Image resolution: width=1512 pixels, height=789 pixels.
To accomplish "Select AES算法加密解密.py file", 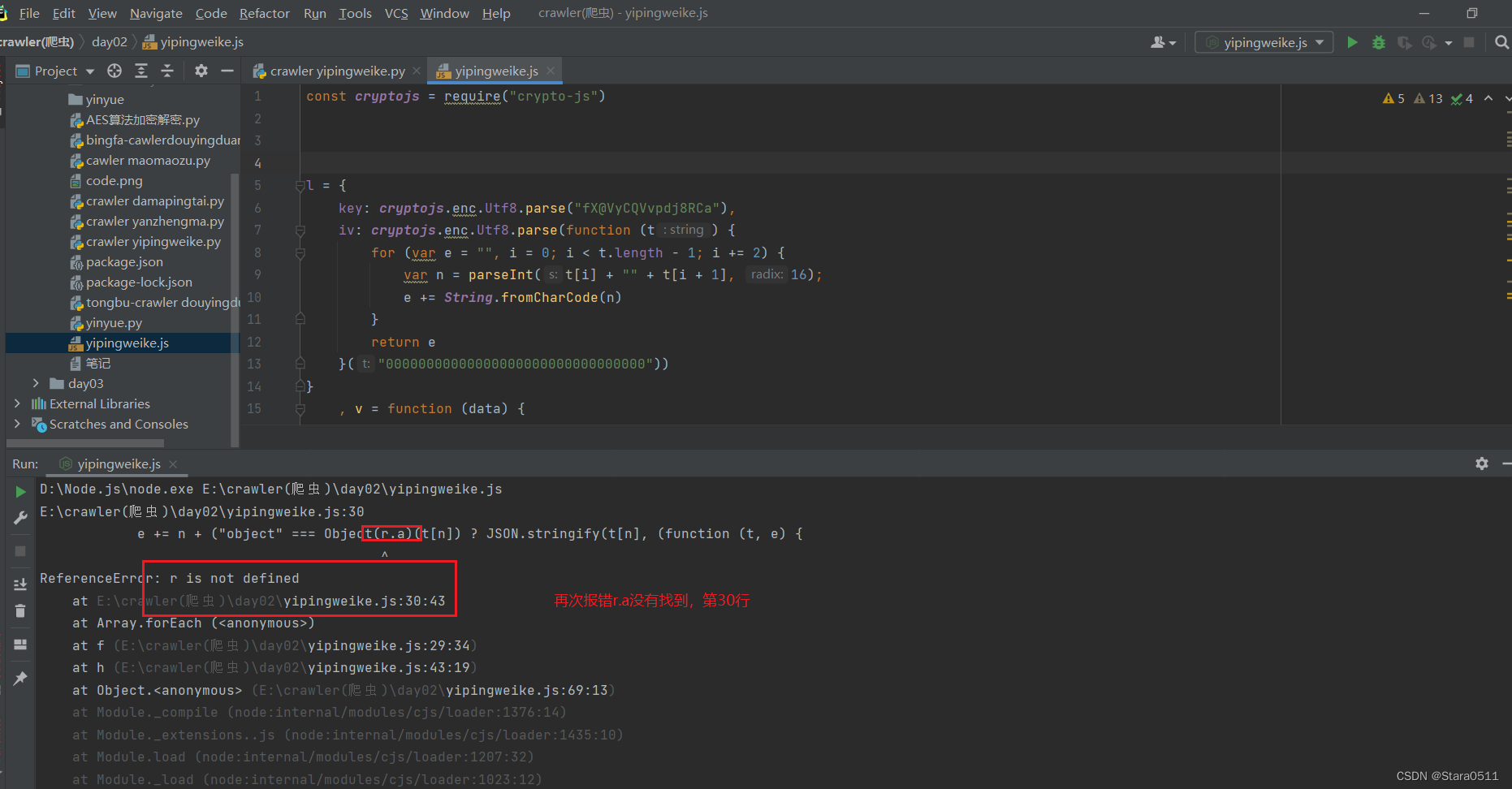I will click(x=135, y=119).
